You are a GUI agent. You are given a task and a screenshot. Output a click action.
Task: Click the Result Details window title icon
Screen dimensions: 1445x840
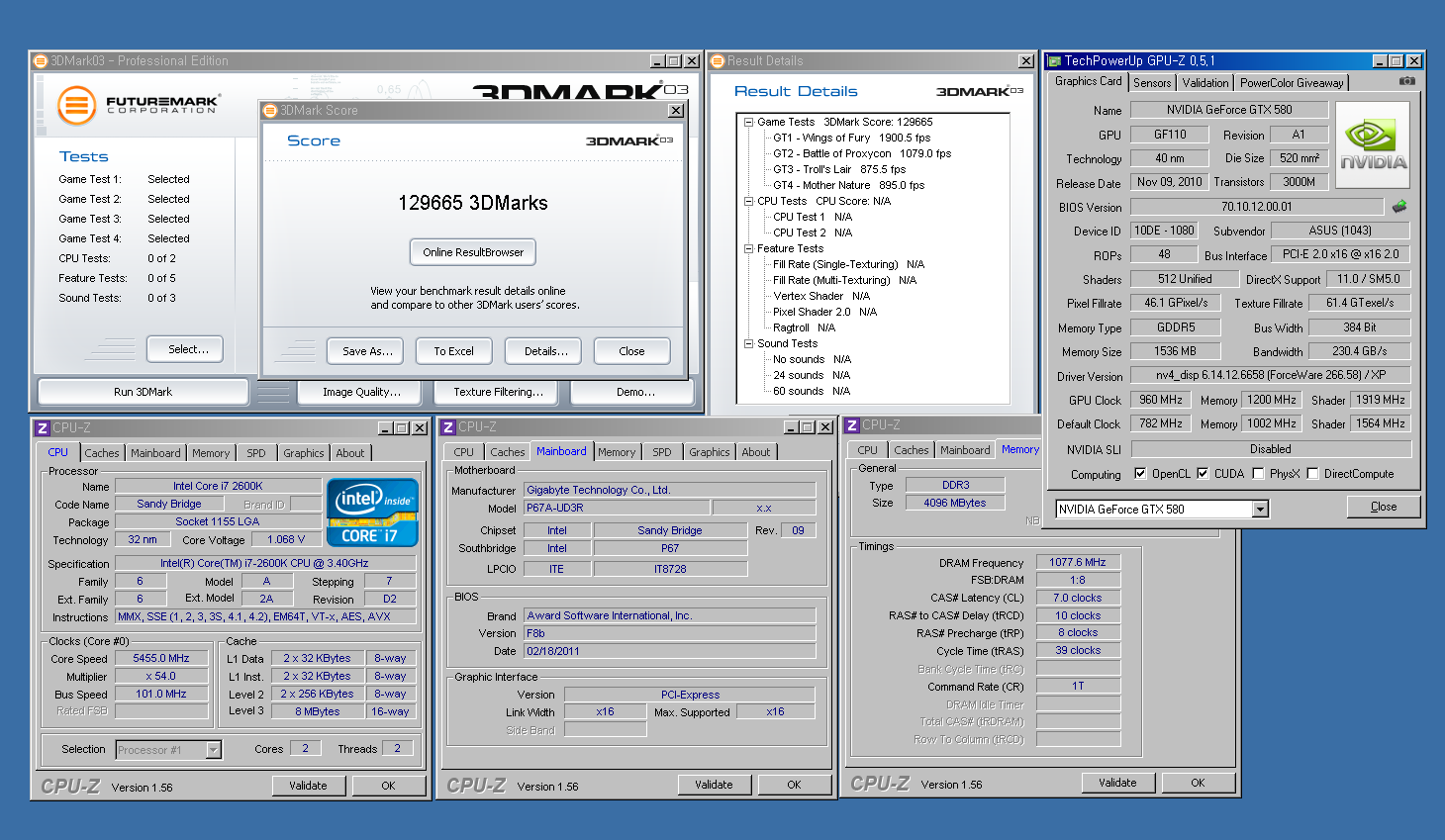[x=718, y=61]
